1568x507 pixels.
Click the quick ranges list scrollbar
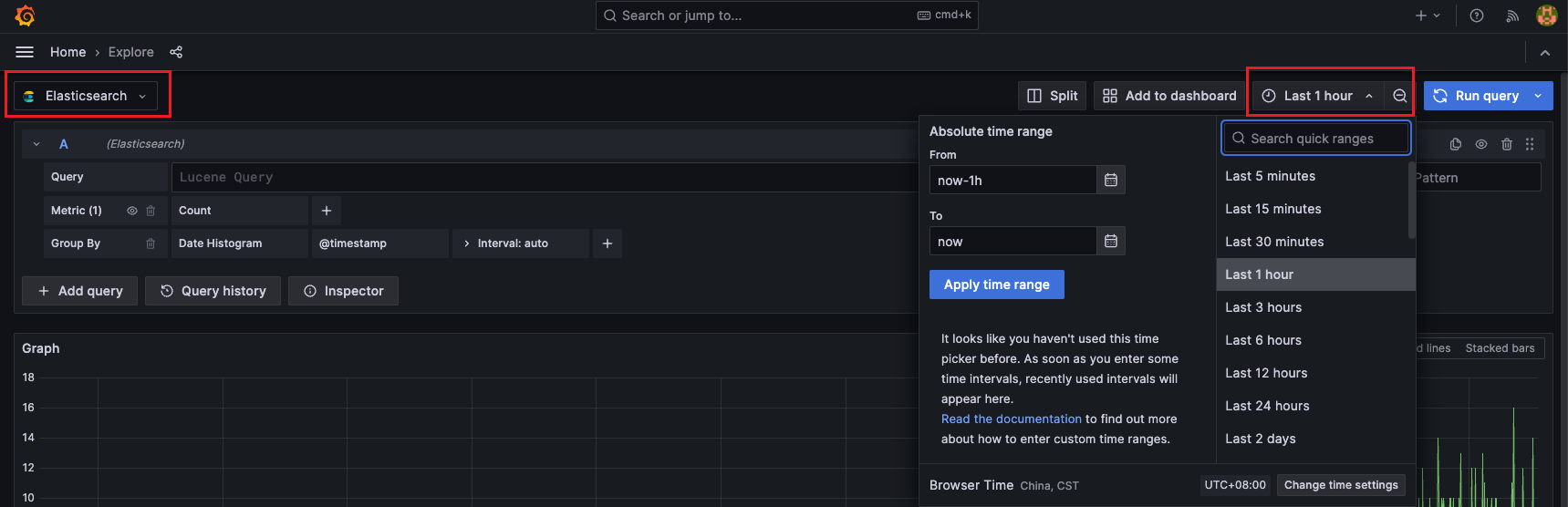(1411, 201)
